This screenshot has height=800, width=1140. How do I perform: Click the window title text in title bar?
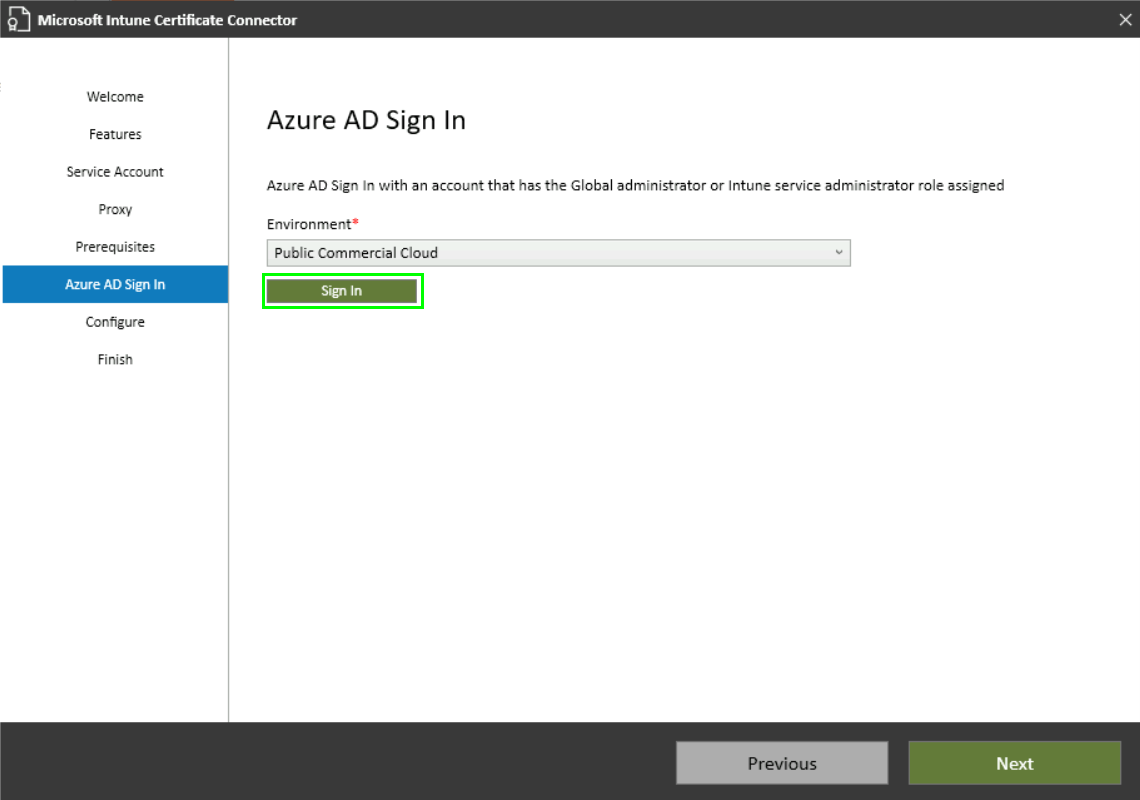pos(167,20)
